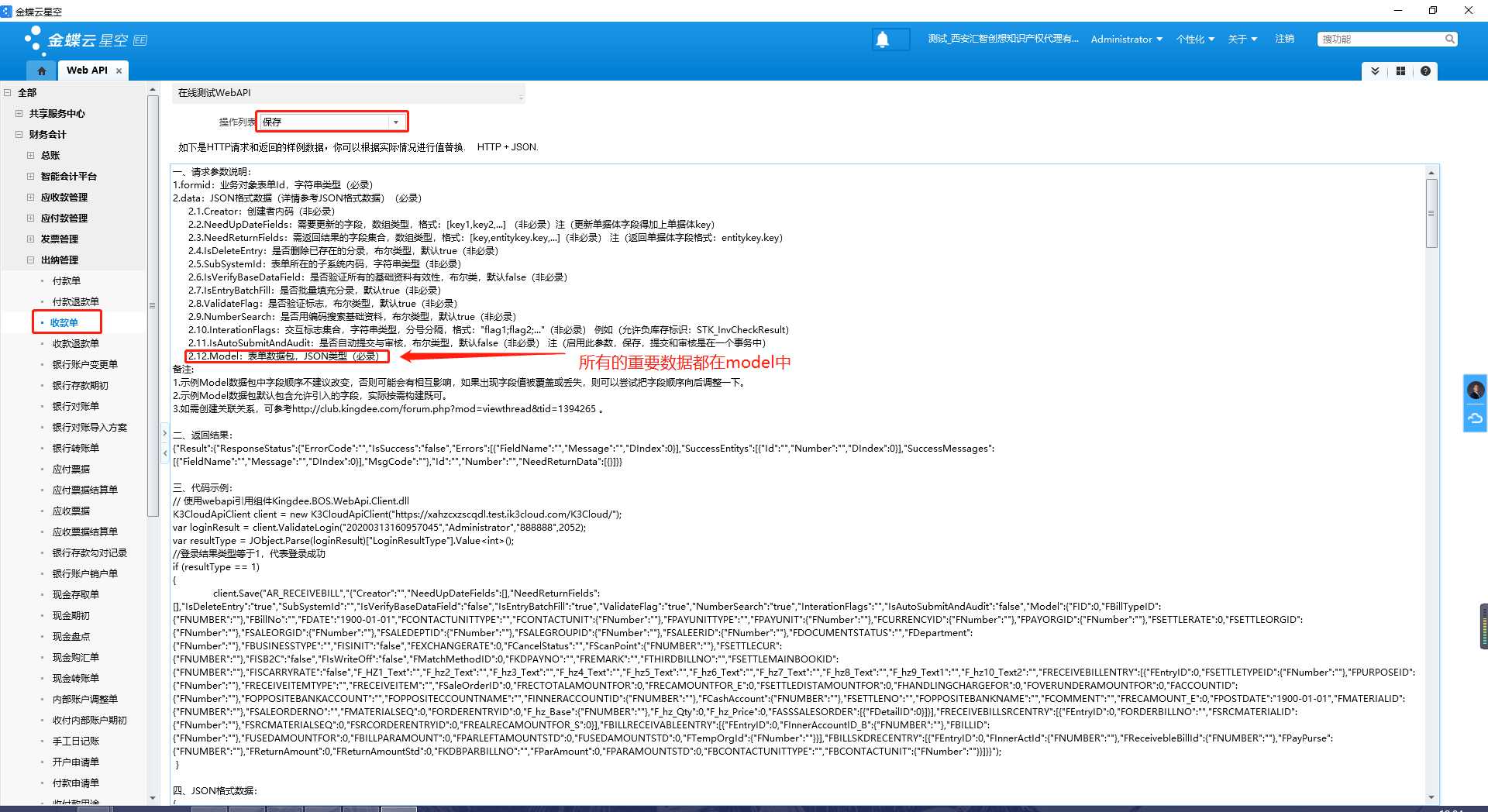Select 开户申请单 in the tree
This screenshot has height=812, width=1488.
[75, 762]
